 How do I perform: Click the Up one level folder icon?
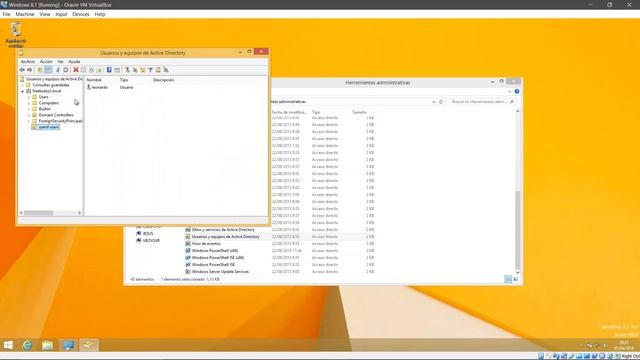pyautogui.click(x=40, y=70)
